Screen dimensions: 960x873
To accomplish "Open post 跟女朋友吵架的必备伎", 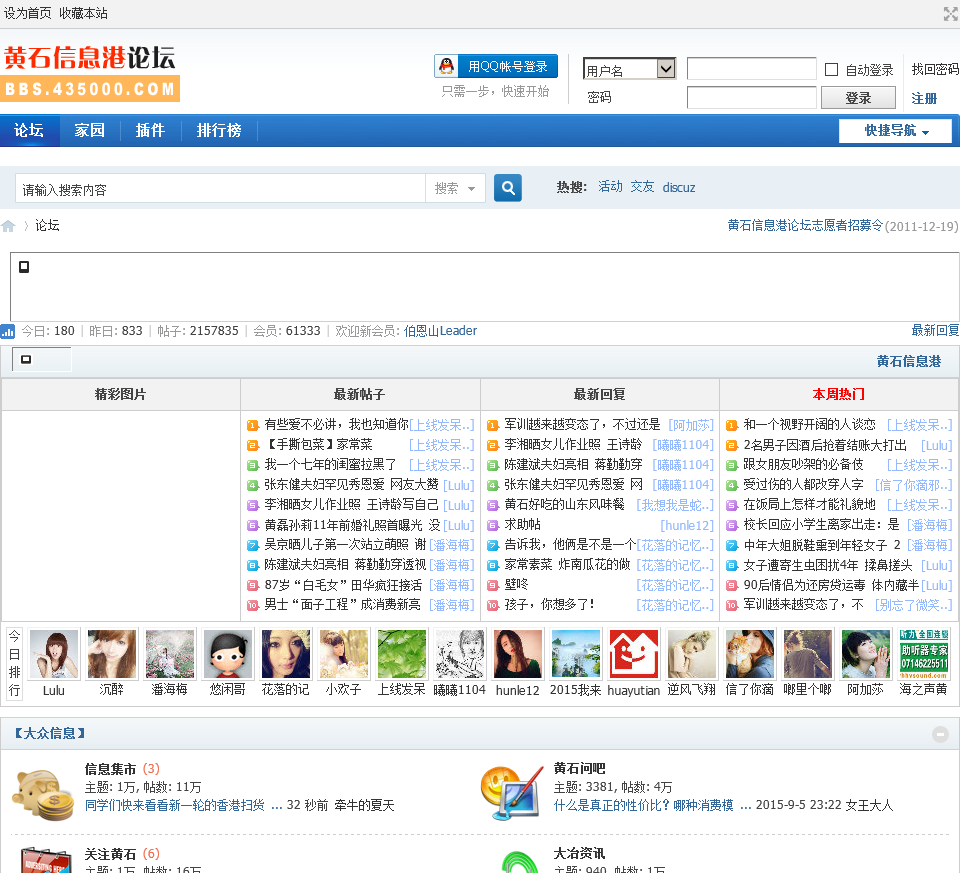I will (x=803, y=465).
